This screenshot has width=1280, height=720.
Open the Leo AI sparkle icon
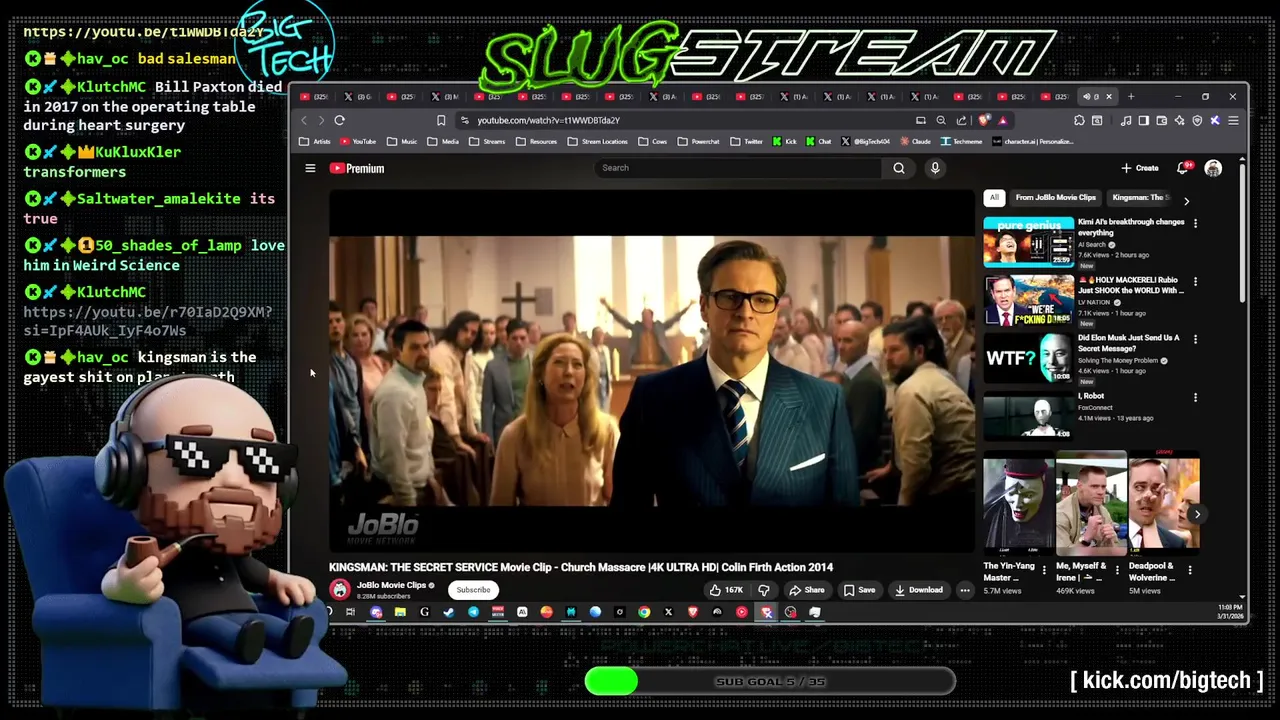tap(1180, 120)
